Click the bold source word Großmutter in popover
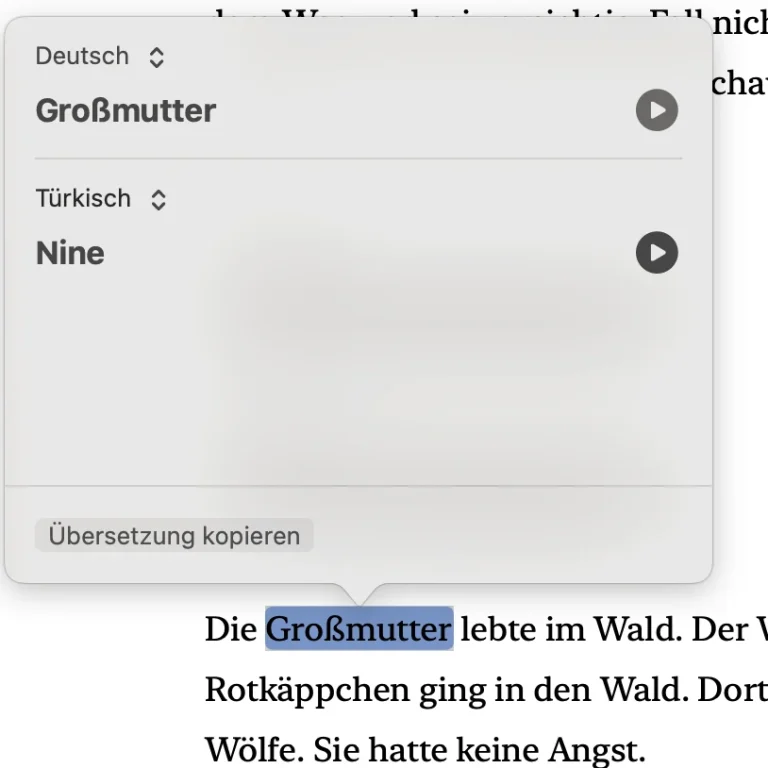Image resolution: width=768 pixels, height=768 pixels. tap(126, 111)
